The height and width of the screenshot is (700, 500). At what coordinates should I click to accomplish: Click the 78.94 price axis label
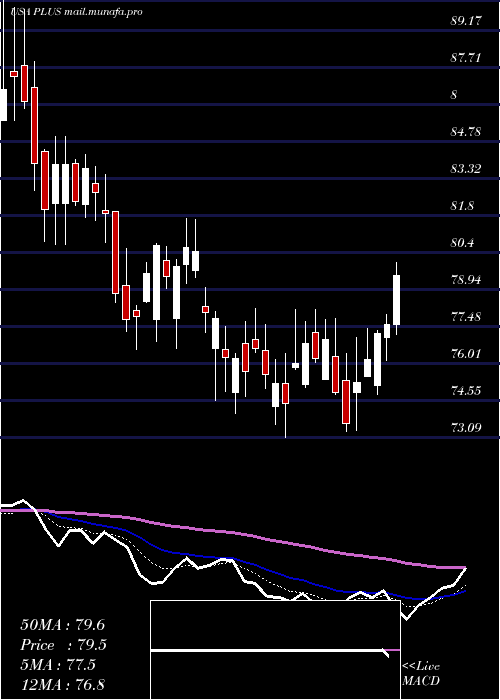(x=466, y=280)
